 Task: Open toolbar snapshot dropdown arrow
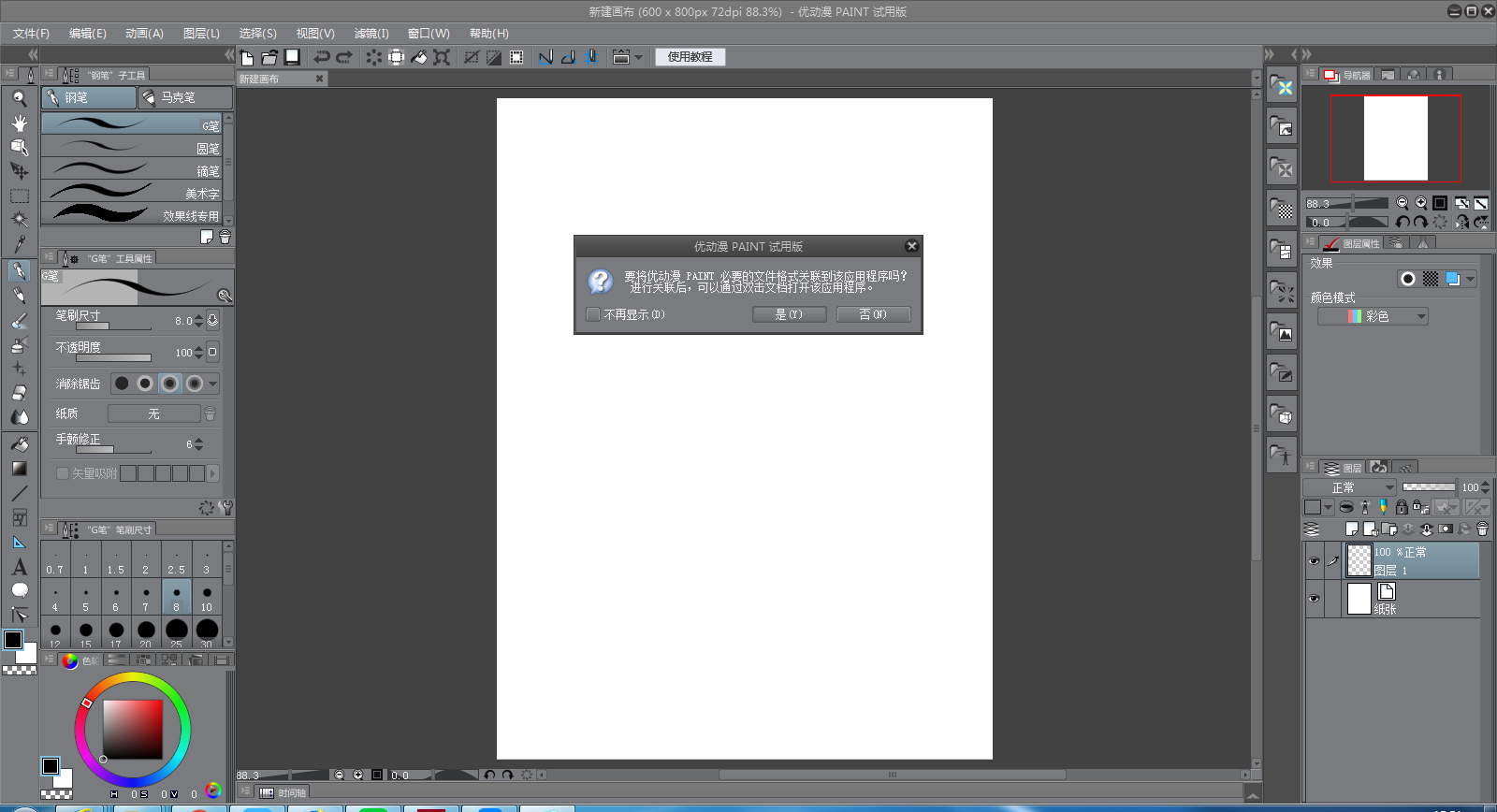click(x=639, y=57)
